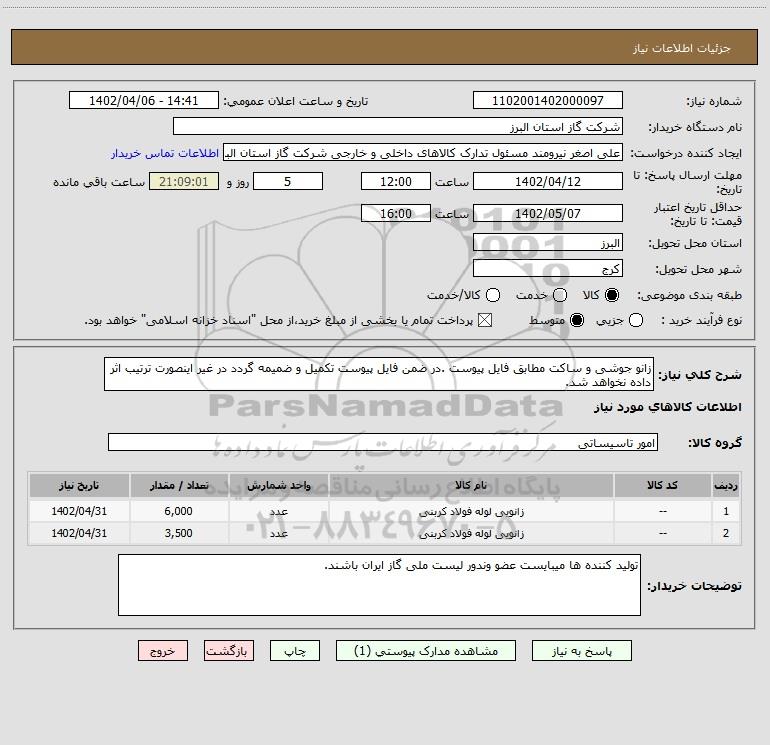The width and height of the screenshot is (770, 745).
Task: Click the buyer organization name field
Action: click(x=398, y=126)
